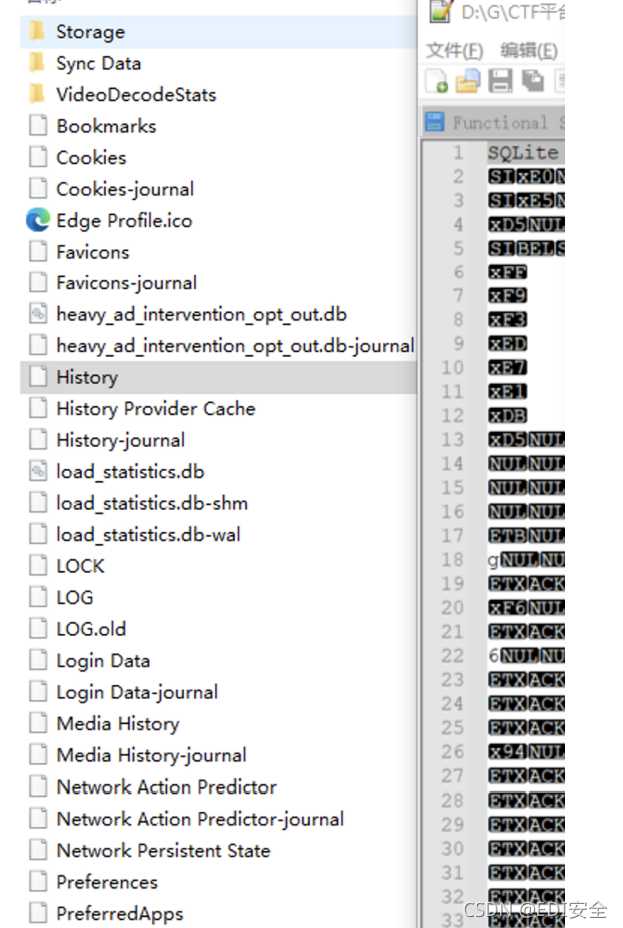Screen dimensions: 623x928
Task: Select the Media History-journal file
Action: tap(151, 755)
